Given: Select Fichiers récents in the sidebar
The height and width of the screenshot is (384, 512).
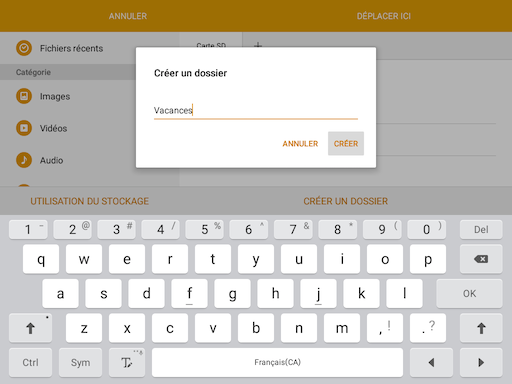Looking at the screenshot, I should point(71,48).
